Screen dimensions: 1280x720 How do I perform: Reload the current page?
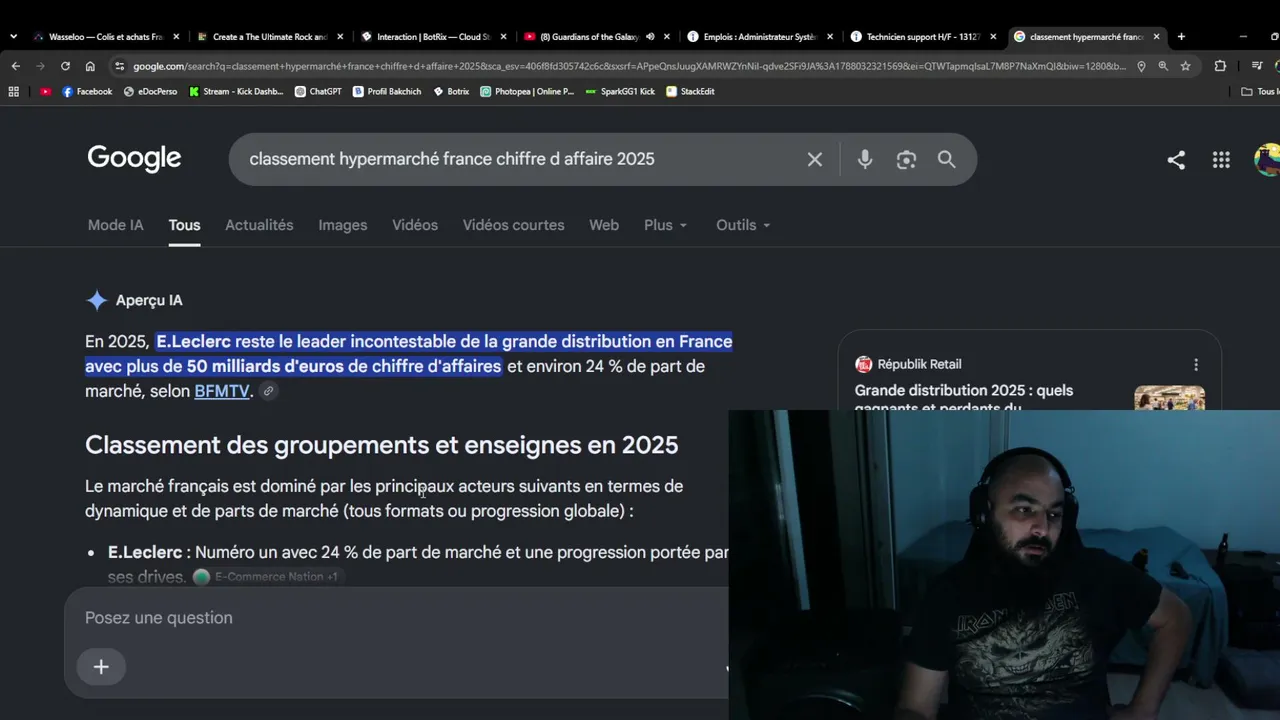[x=65, y=66]
